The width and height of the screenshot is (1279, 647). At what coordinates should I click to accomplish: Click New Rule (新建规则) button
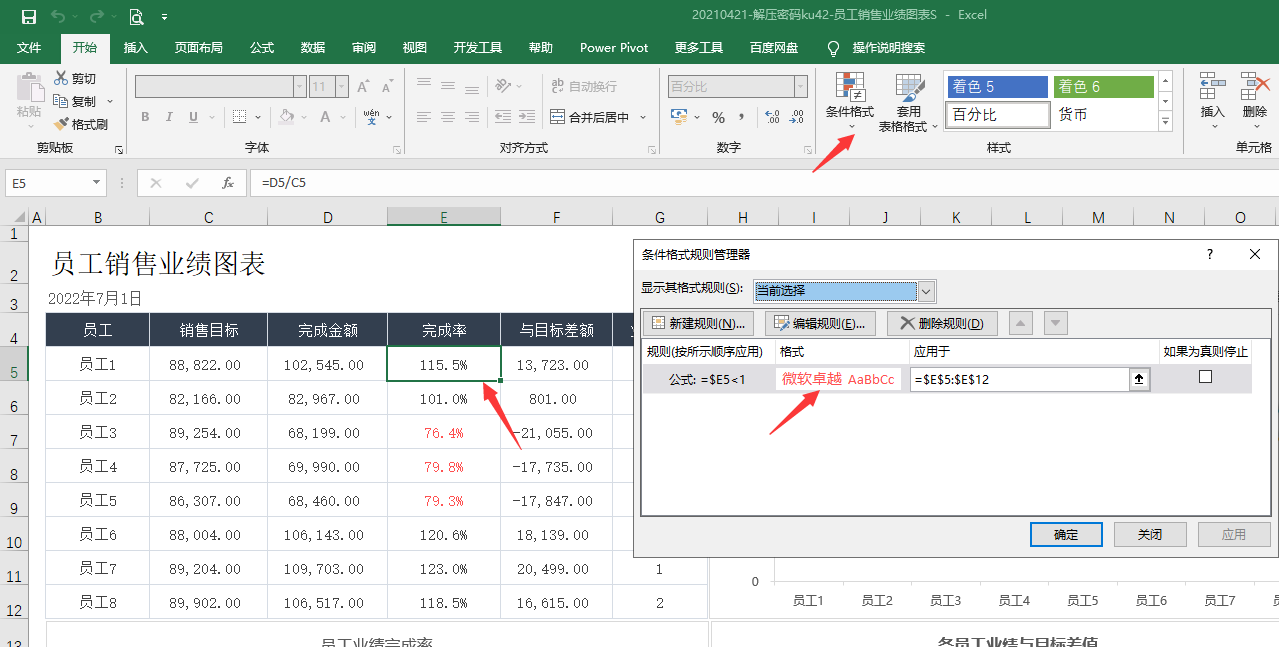tap(699, 323)
